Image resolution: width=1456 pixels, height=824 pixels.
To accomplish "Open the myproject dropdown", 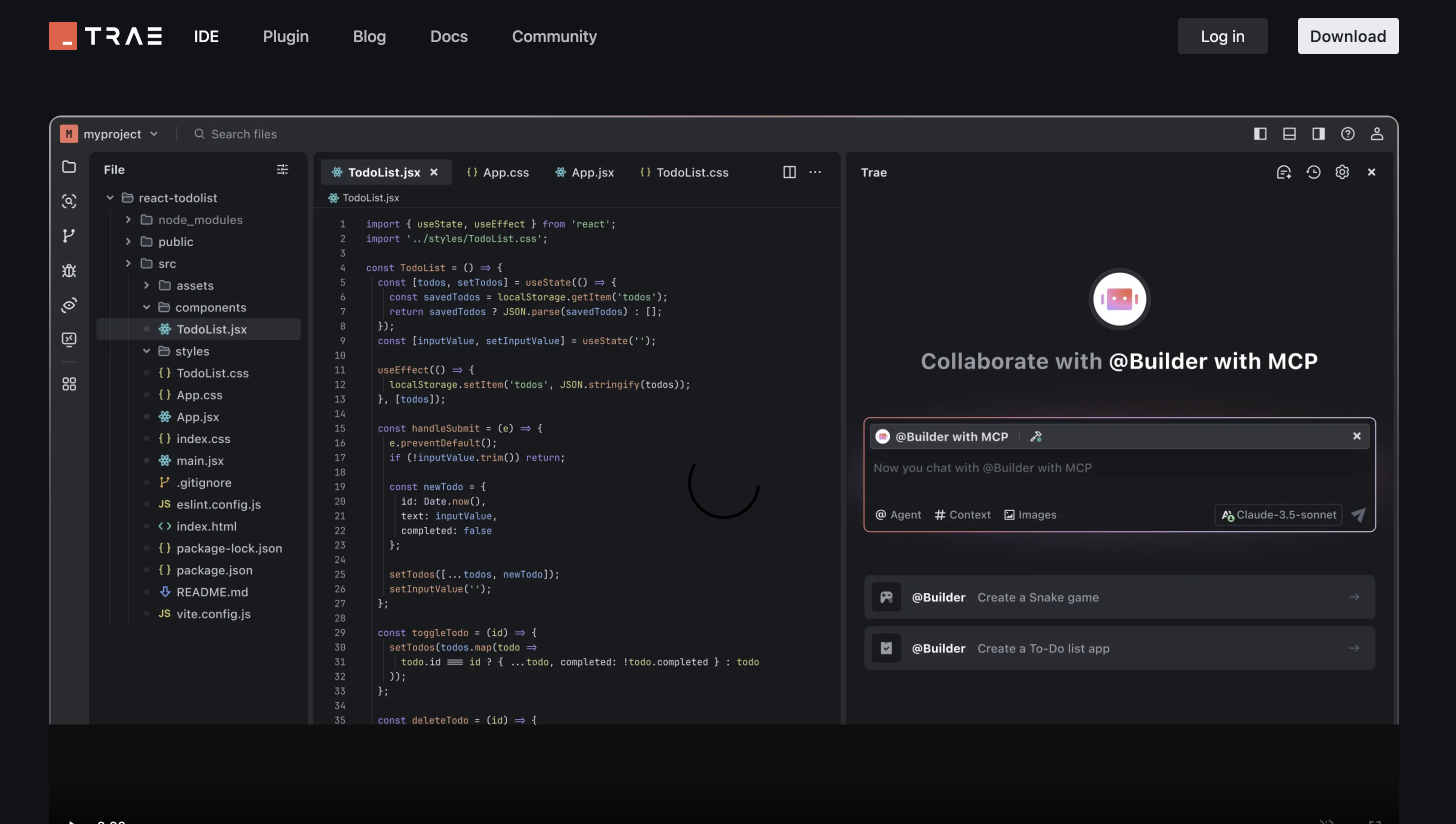I will tap(110, 134).
